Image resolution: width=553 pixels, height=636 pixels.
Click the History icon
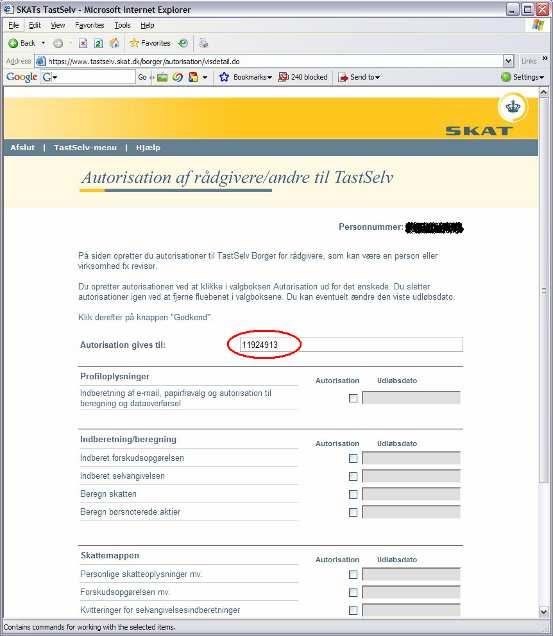click(x=183, y=43)
